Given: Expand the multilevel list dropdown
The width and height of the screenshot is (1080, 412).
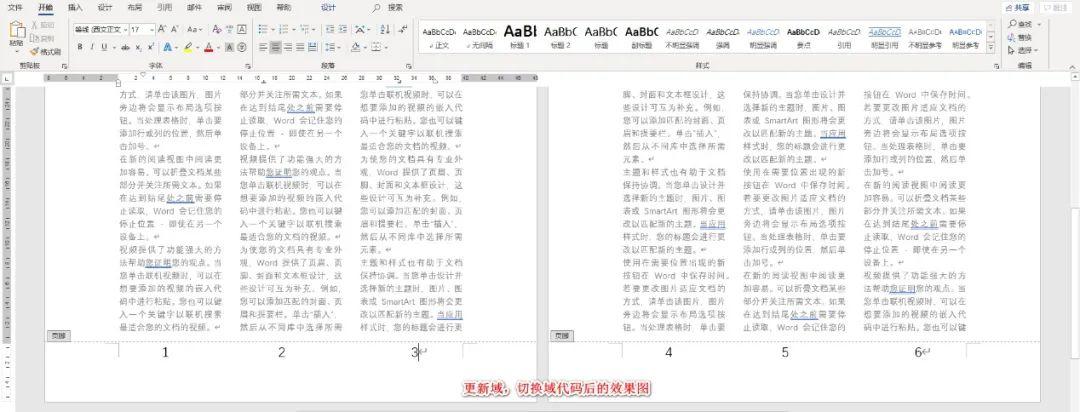Looking at the screenshot, I should [x=313, y=30].
